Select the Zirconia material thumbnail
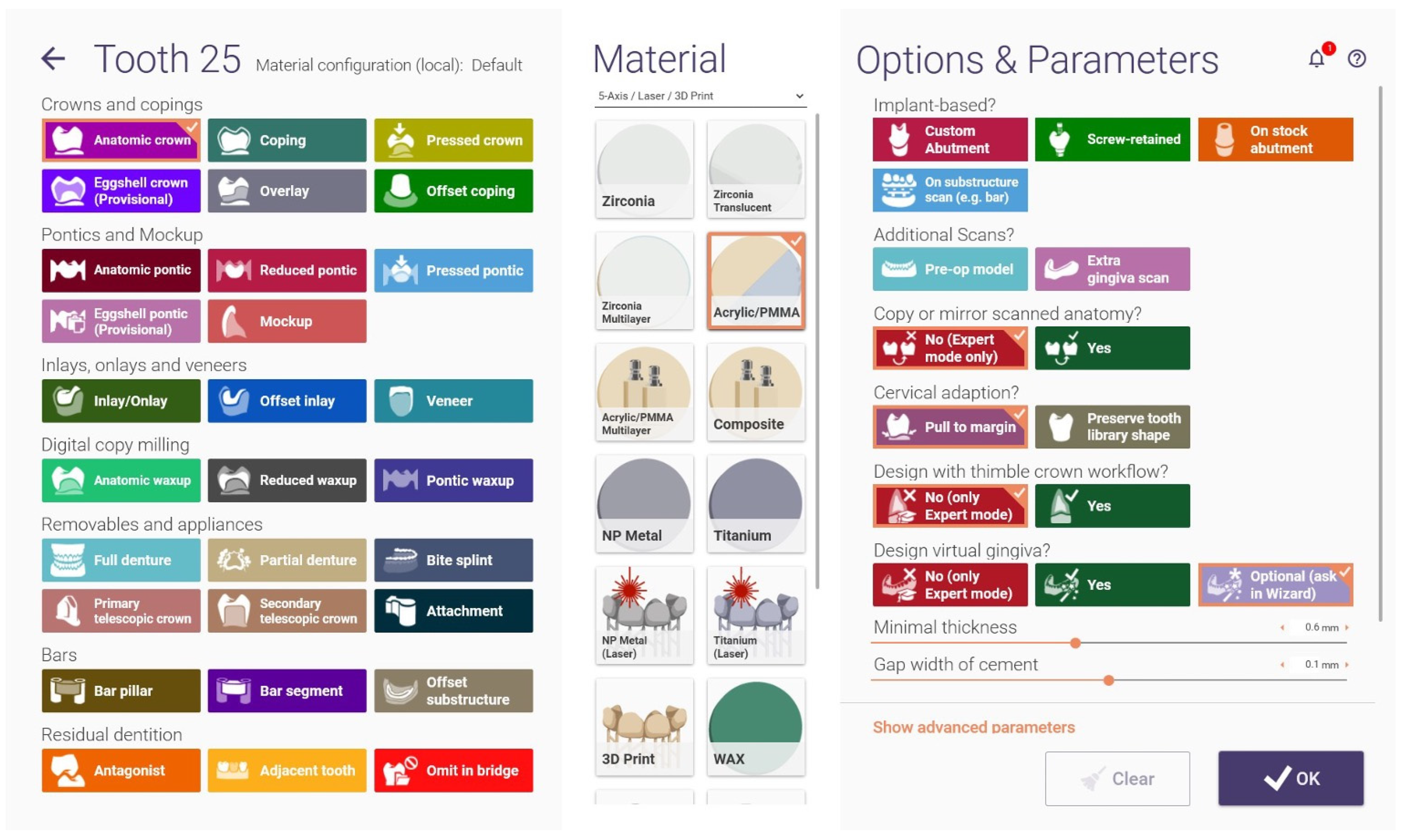Screen dimensions: 1405x840 pyautogui.click(x=644, y=169)
